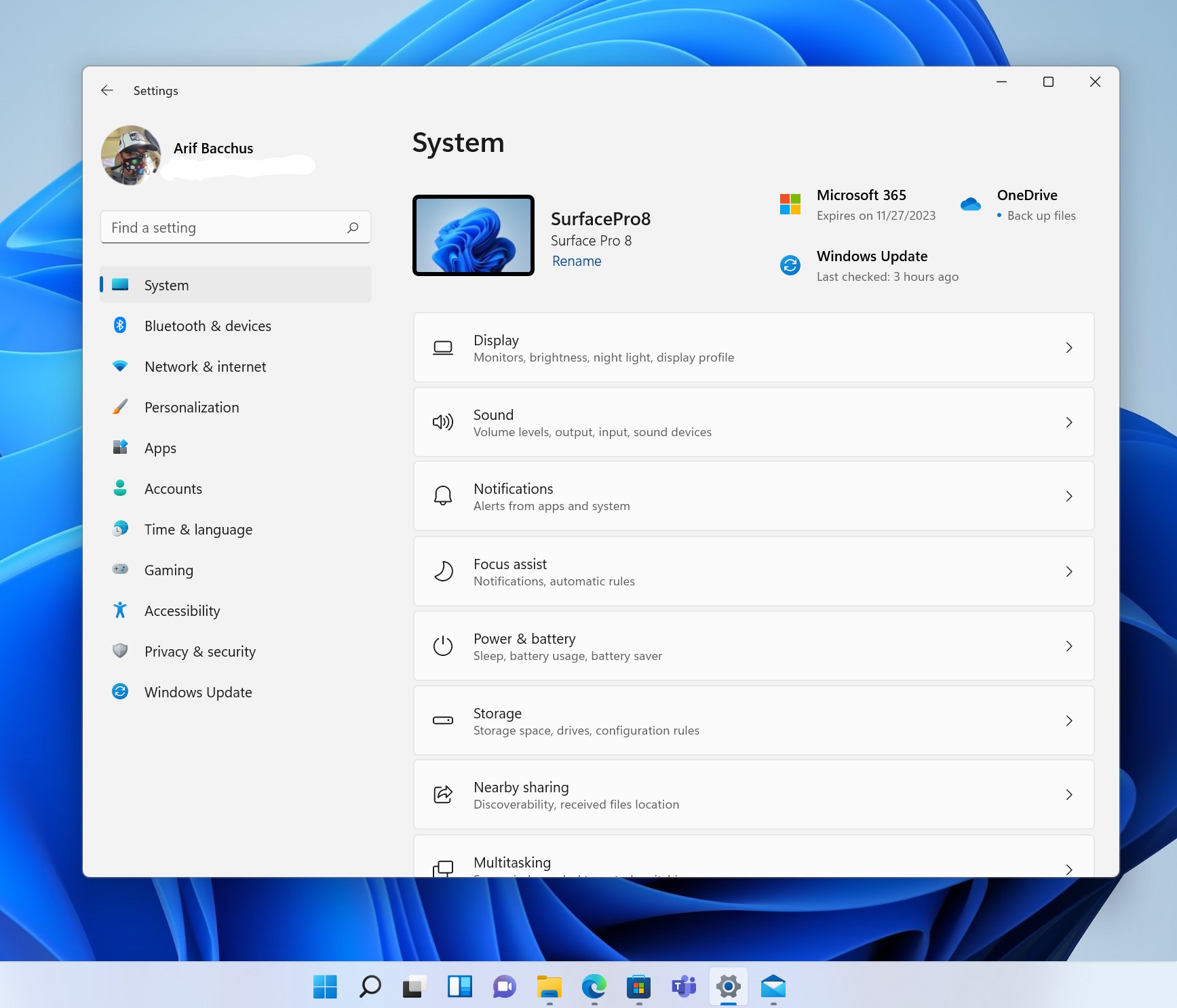Image resolution: width=1177 pixels, height=1008 pixels.
Task: Click the OneDrive cloud icon
Action: point(971,204)
